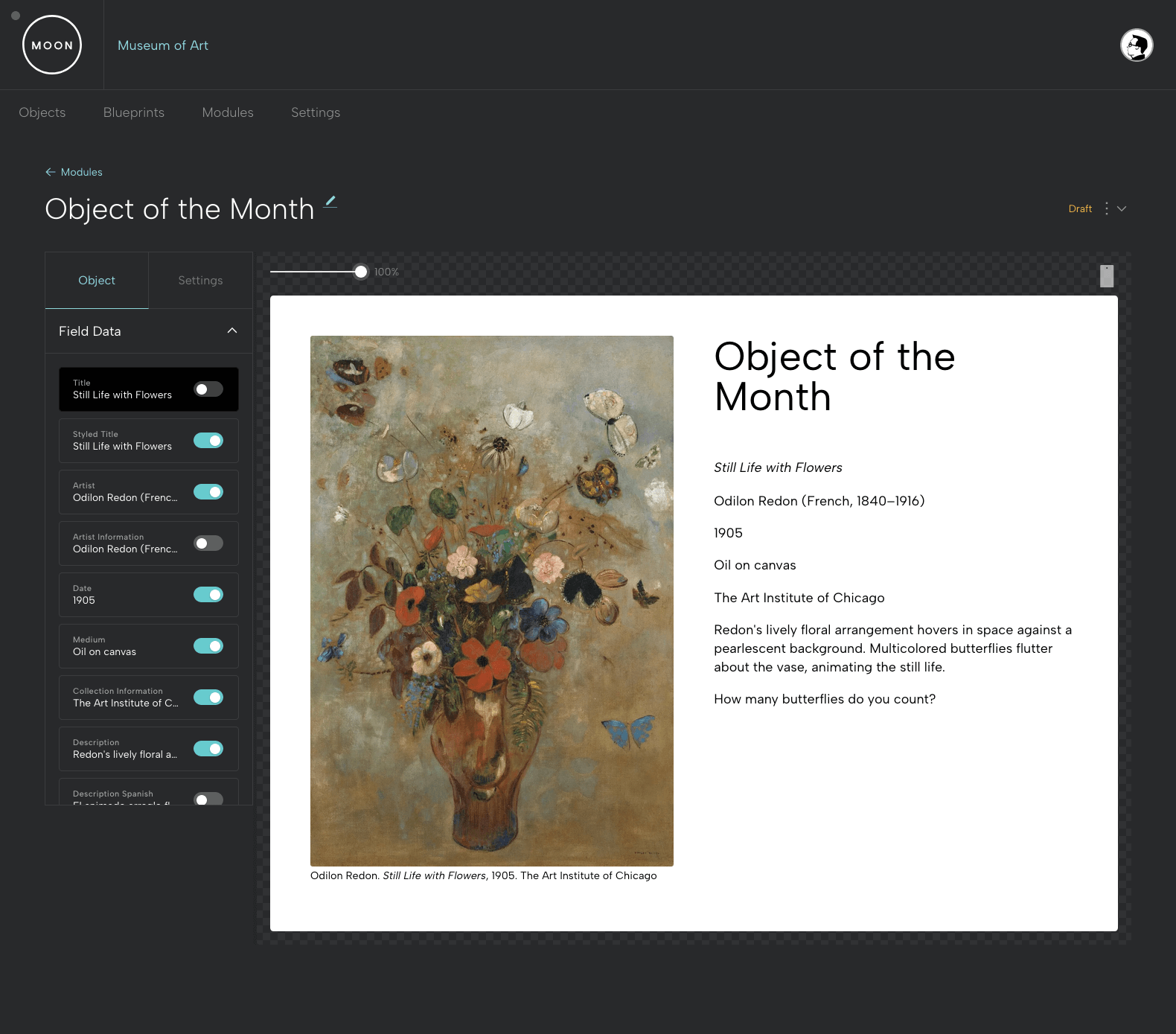Open the user profile avatar
Screen dimensions: 1176x1034
tap(1137, 45)
